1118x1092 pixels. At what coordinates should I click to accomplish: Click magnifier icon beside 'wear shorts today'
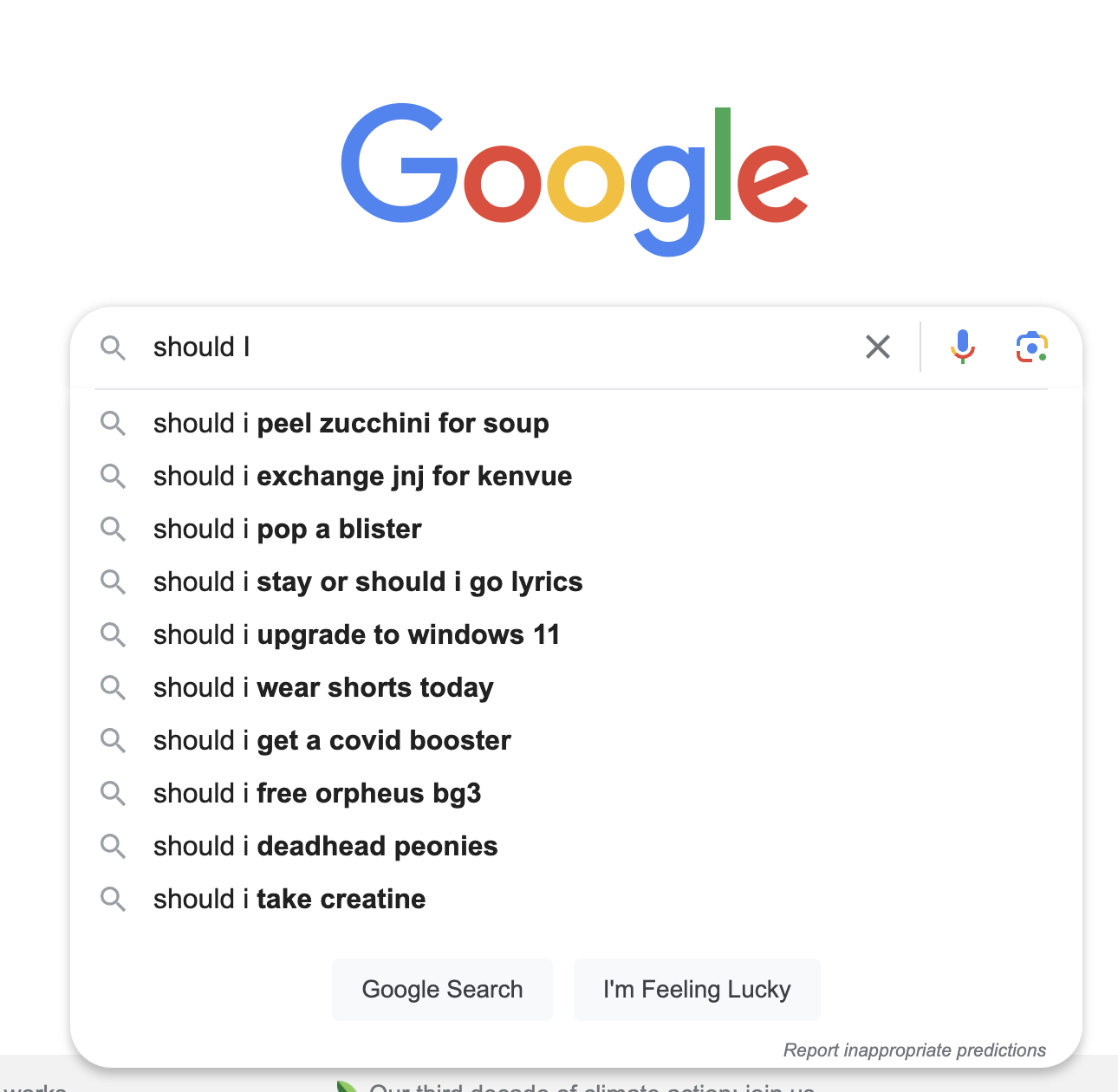pyautogui.click(x=114, y=687)
